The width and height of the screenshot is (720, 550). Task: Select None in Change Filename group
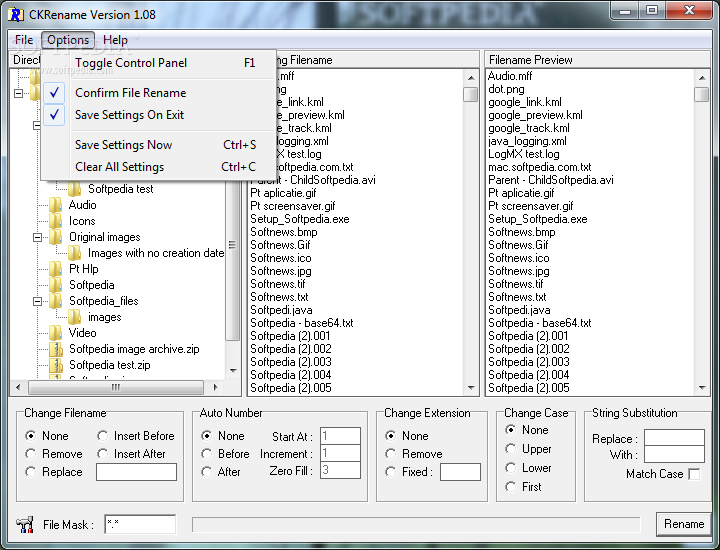point(31,435)
